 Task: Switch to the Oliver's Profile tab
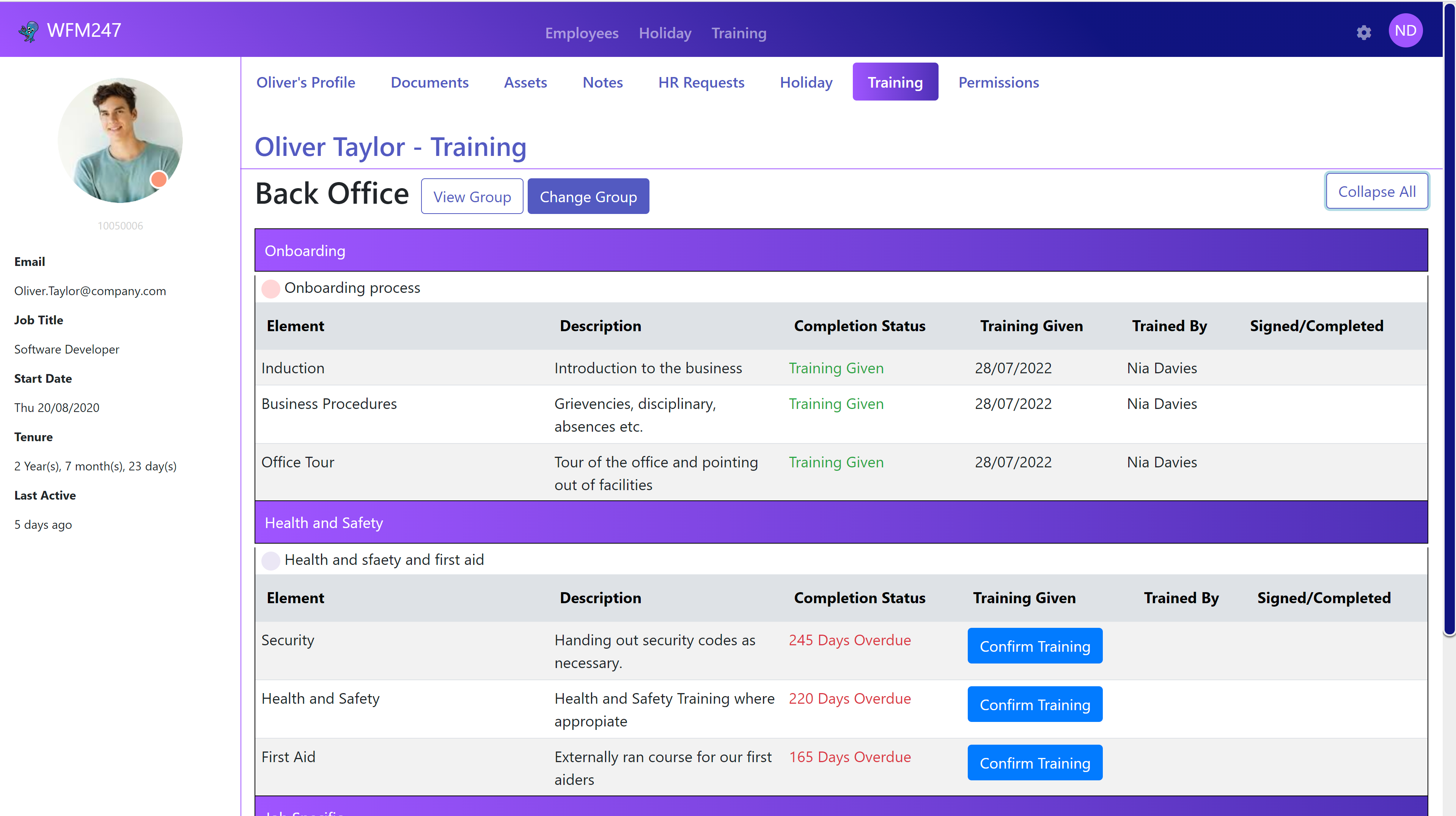(x=306, y=82)
